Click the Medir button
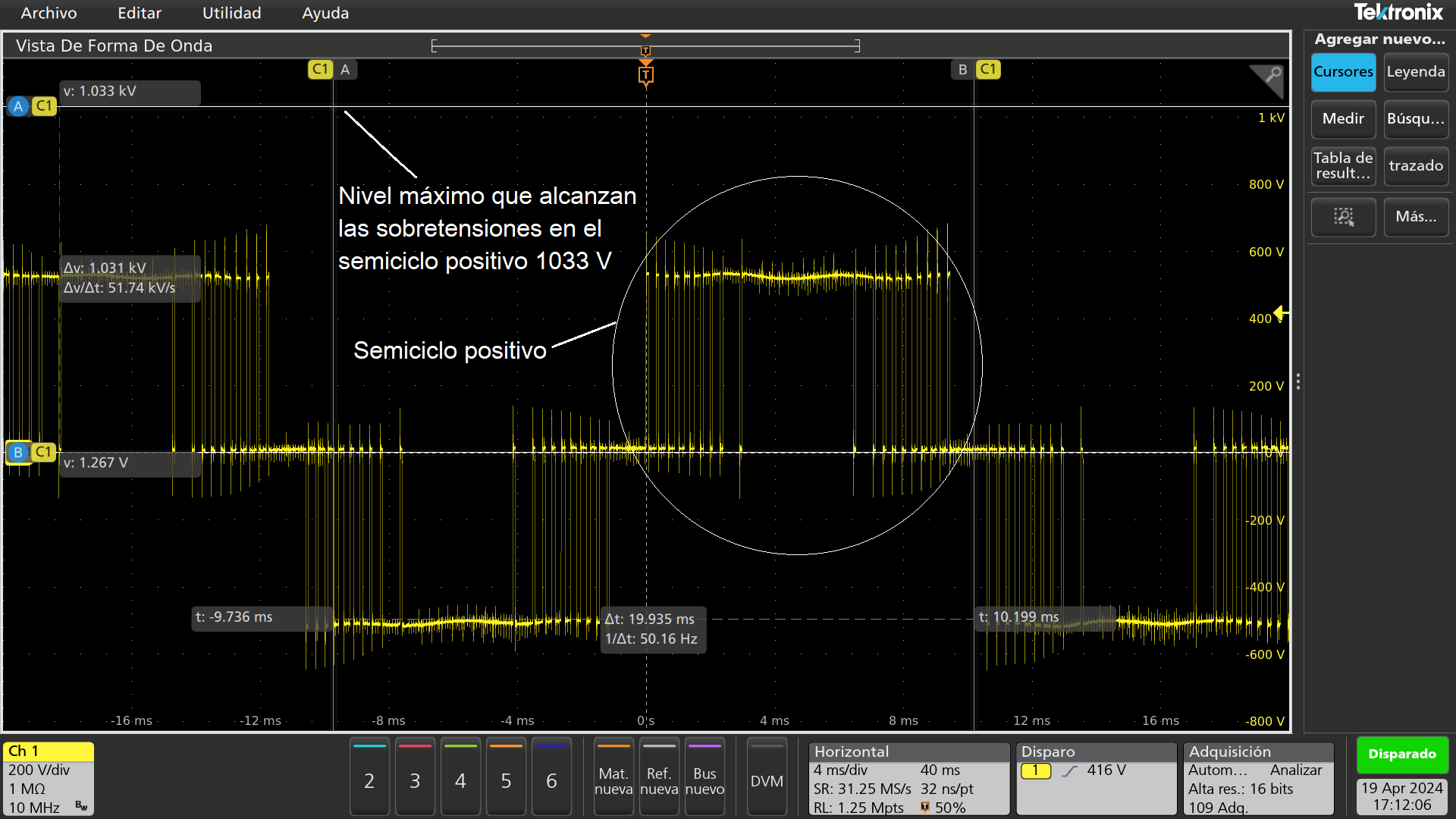This screenshot has width=1456, height=819. pyautogui.click(x=1342, y=119)
